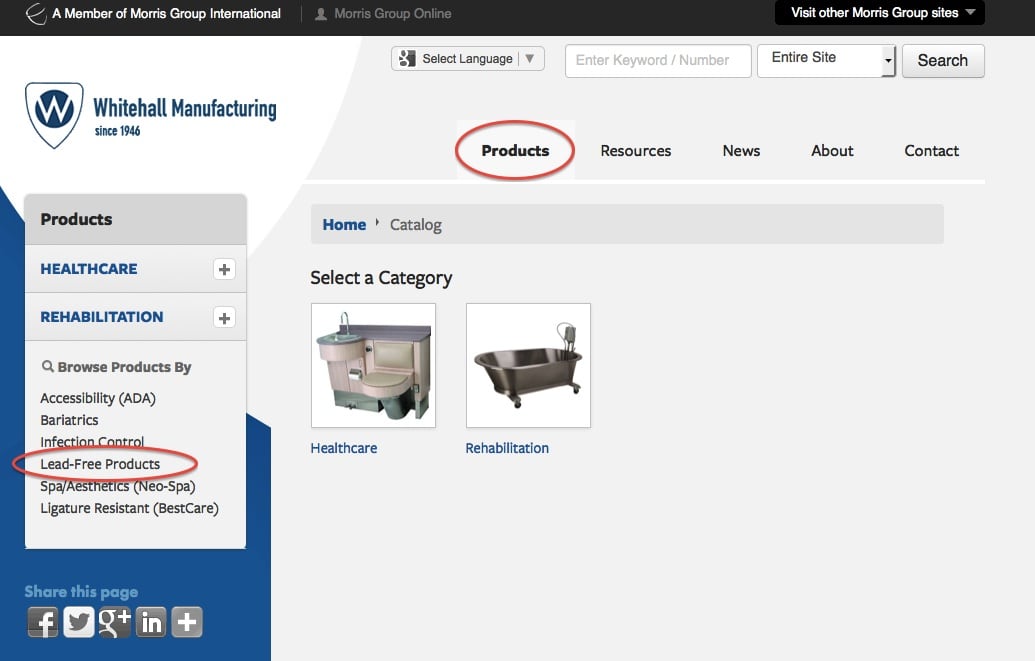This screenshot has height=661, width=1035.
Task: Browse Lead-Free Products
Action: (100, 464)
